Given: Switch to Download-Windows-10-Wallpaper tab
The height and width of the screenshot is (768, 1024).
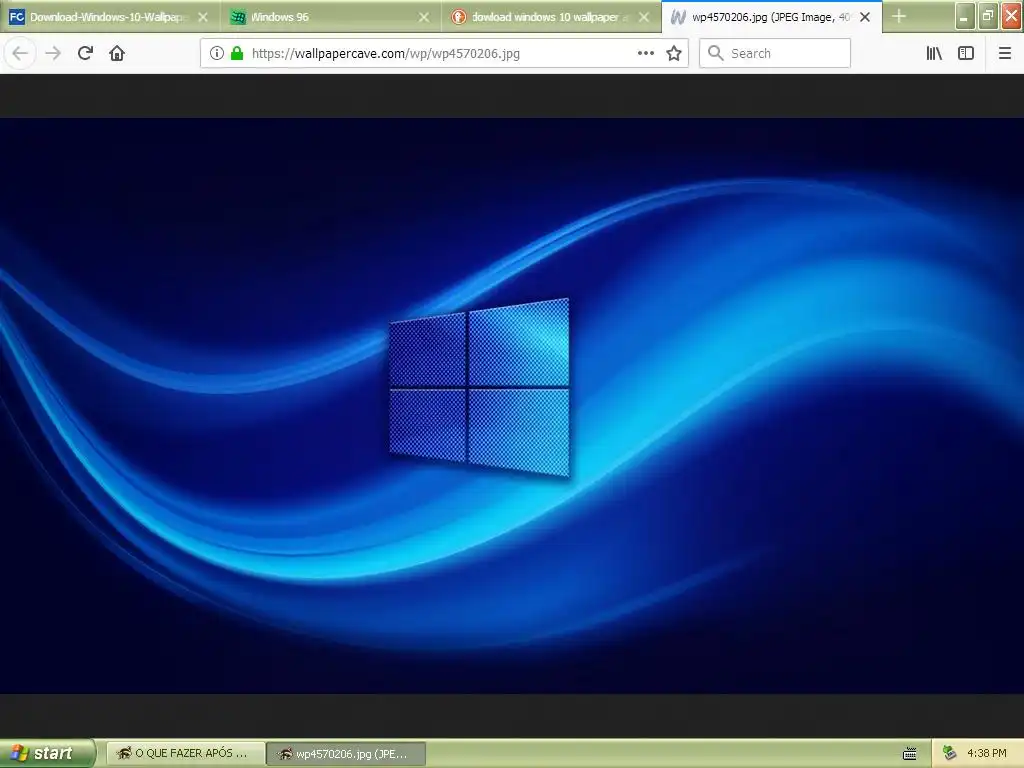Looking at the screenshot, I should 108,17.
